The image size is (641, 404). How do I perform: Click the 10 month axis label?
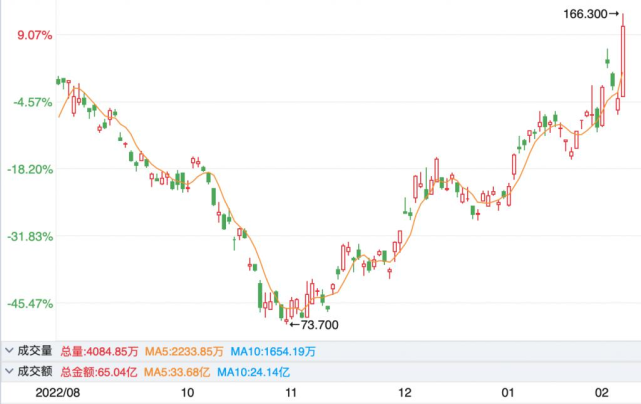[188, 392]
